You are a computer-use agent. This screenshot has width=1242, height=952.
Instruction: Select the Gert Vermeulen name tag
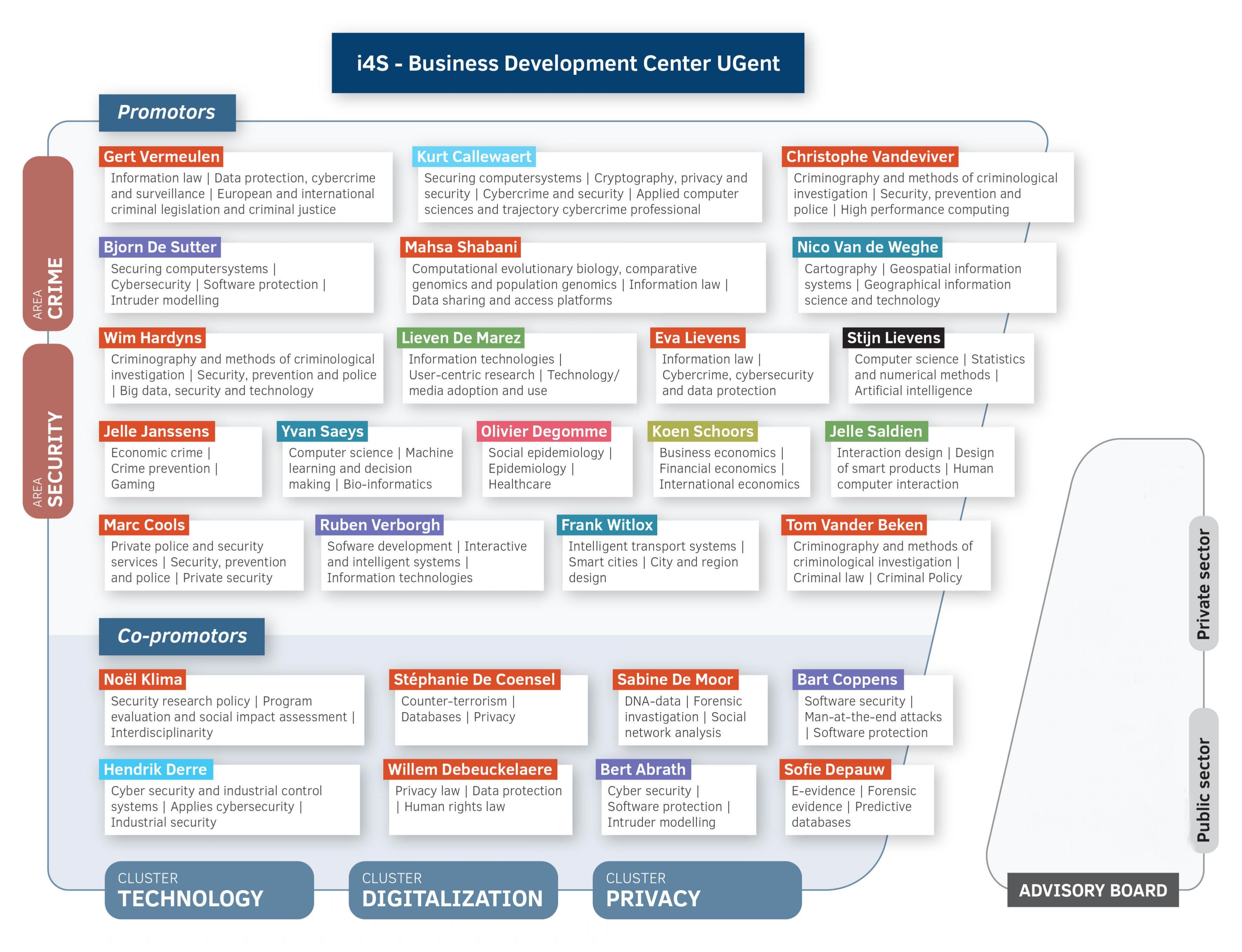tap(161, 157)
